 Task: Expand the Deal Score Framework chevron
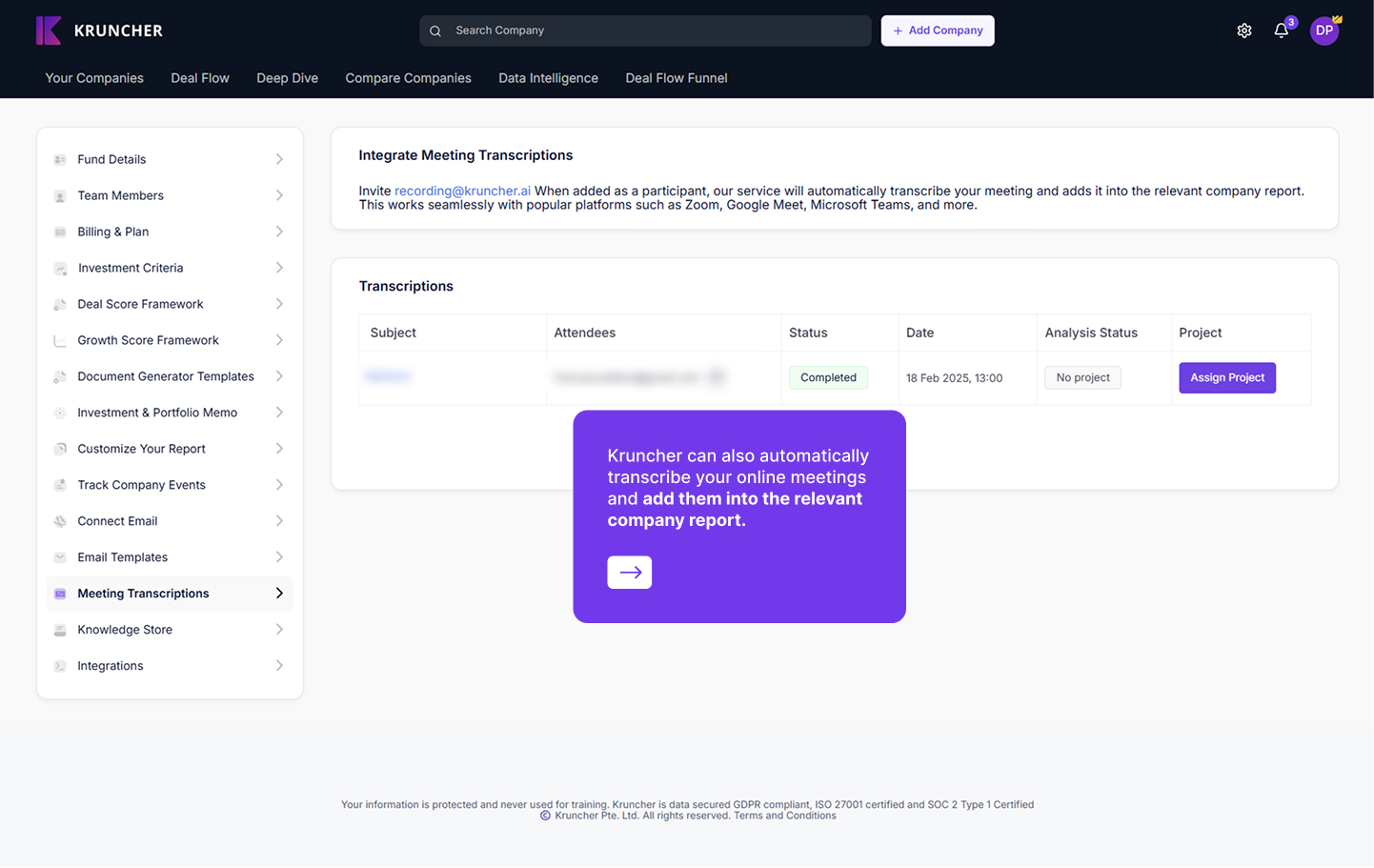pyautogui.click(x=279, y=304)
